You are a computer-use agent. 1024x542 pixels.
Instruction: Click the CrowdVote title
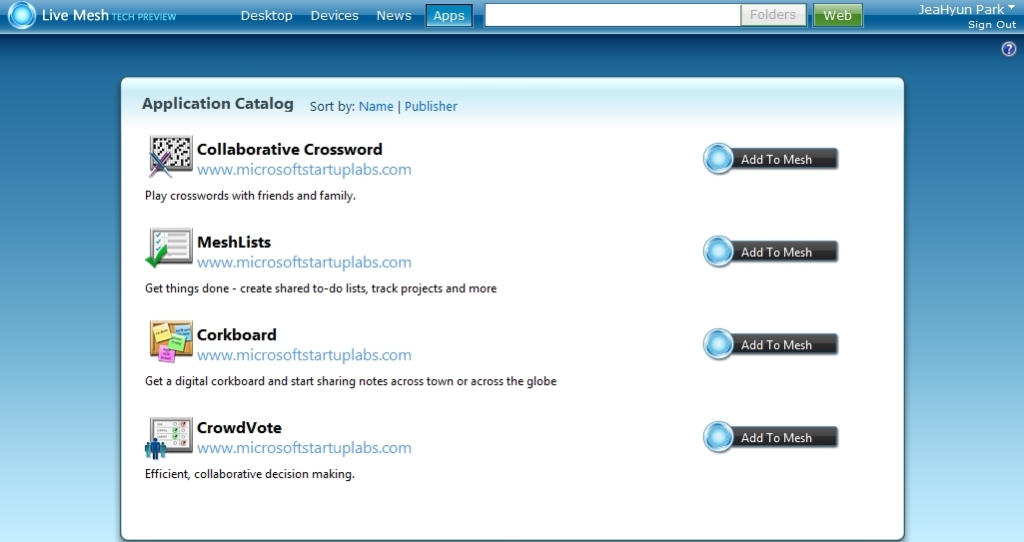(x=239, y=428)
